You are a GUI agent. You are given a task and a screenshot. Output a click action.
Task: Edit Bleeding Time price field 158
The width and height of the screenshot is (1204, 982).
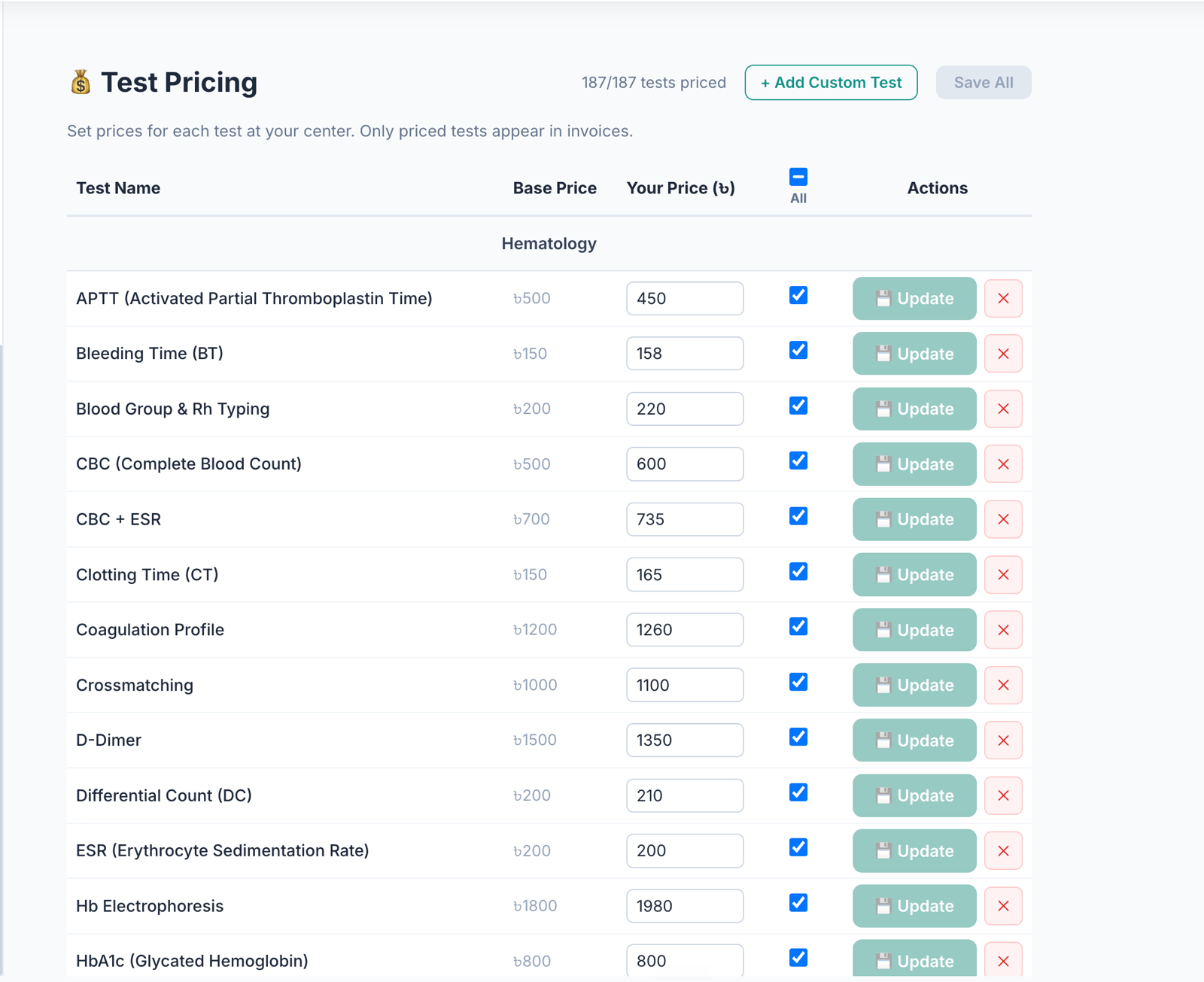click(685, 354)
